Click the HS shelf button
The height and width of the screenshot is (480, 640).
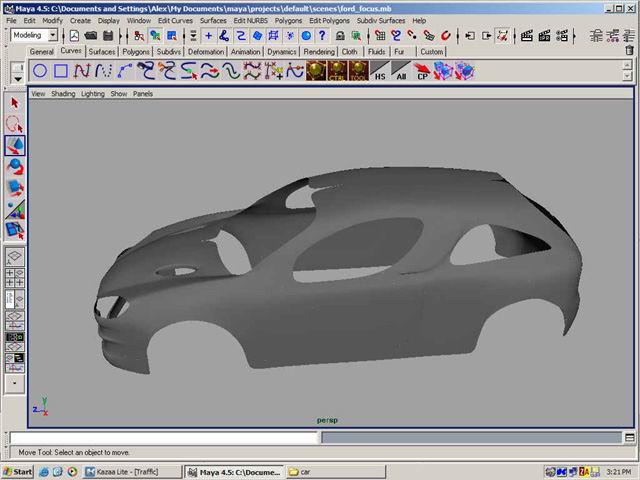tap(379, 71)
